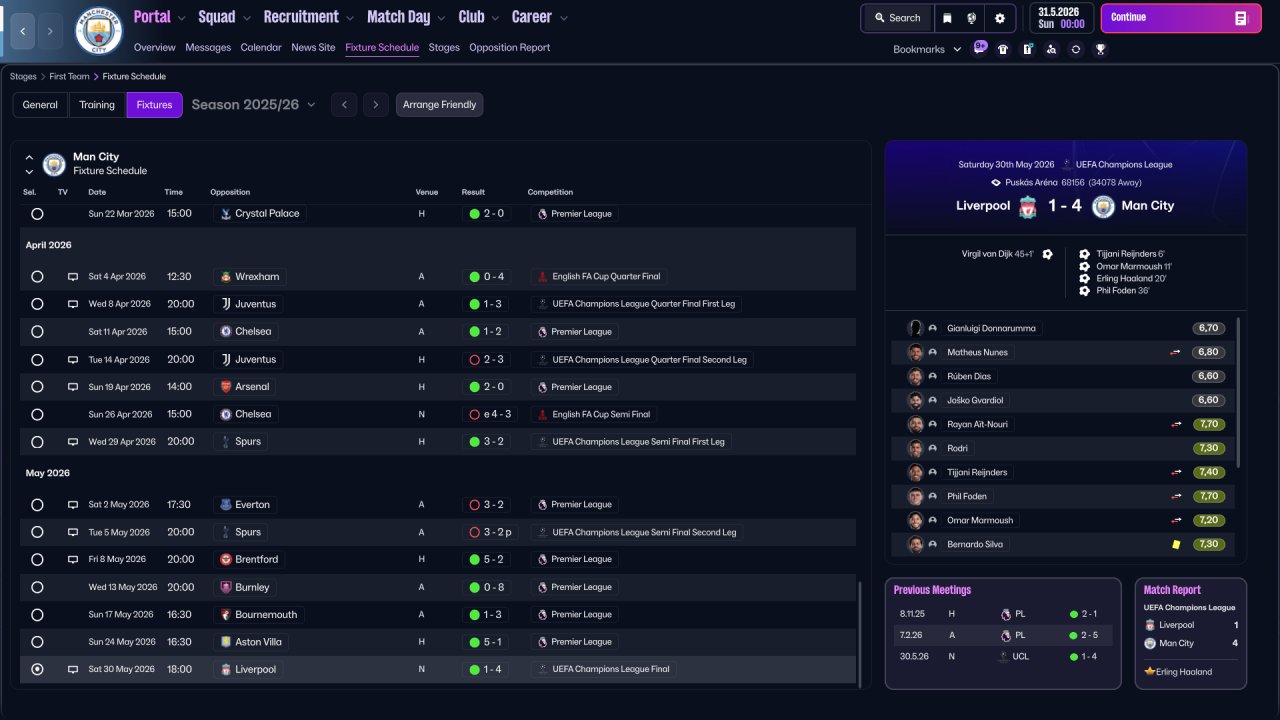Click the star icon beside Erling Haaland
Screen dimensions: 1280x720
pos(1150,672)
